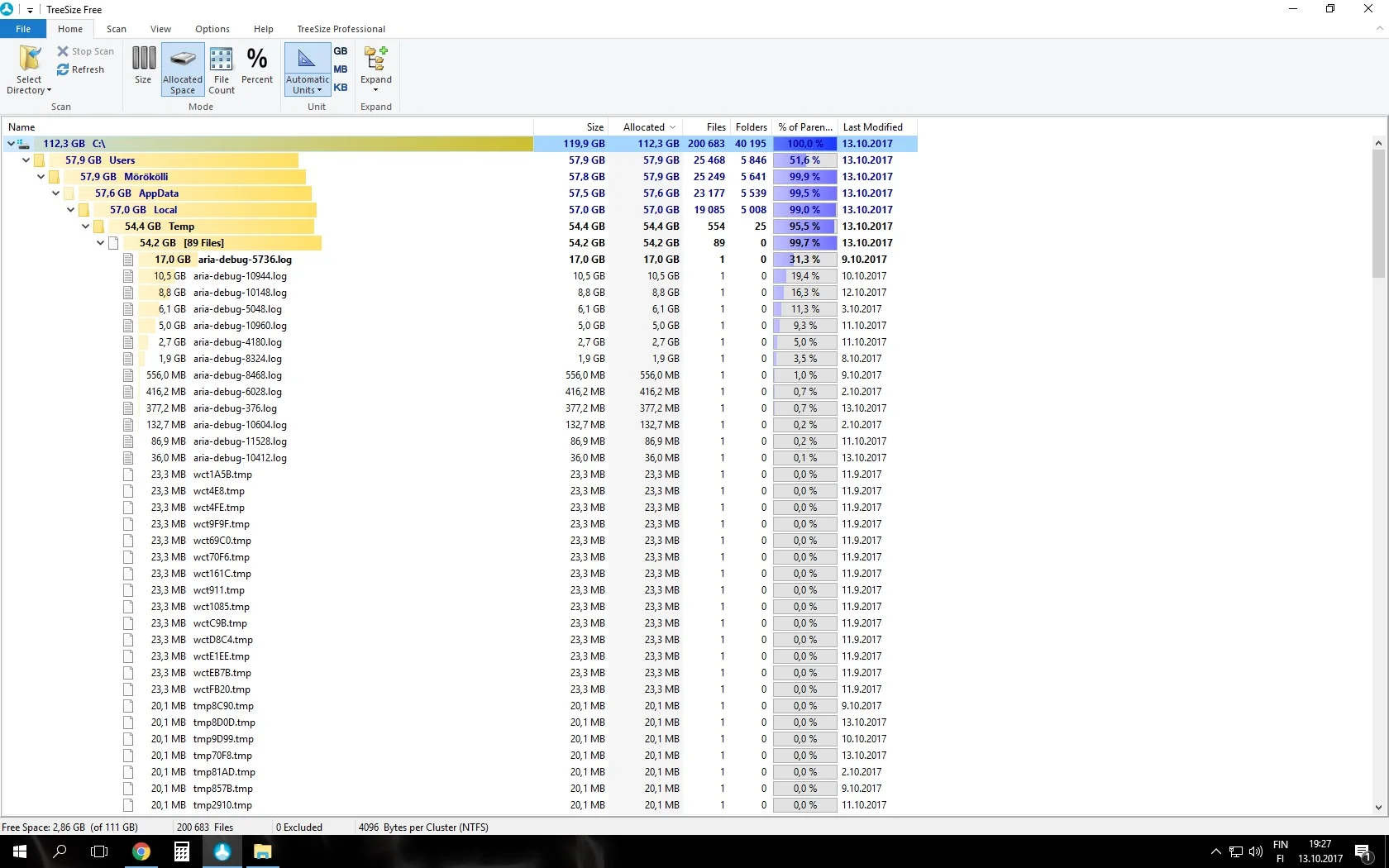This screenshot has width=1389, height=868.
Task: Collapse the Temp folder node
Action: [x=85, y=227]
